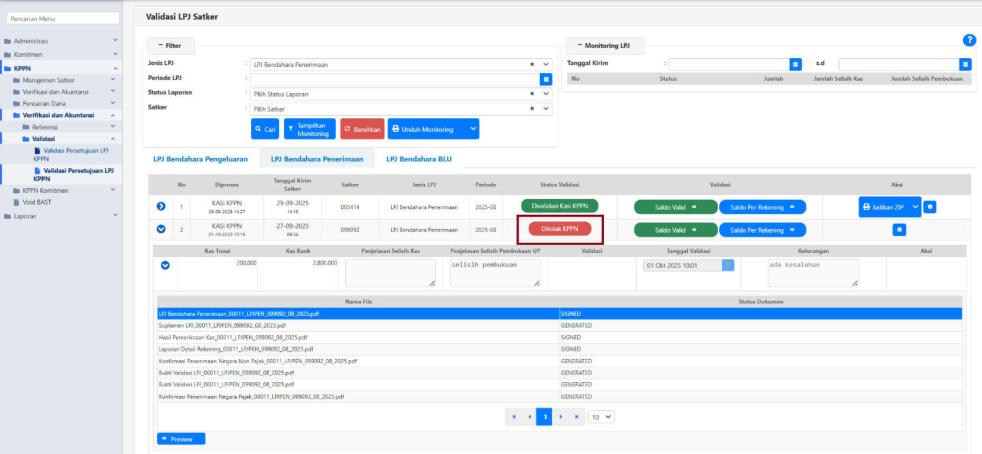
Task: Open the Status Laporan dropdown
Action: point(546,93)
